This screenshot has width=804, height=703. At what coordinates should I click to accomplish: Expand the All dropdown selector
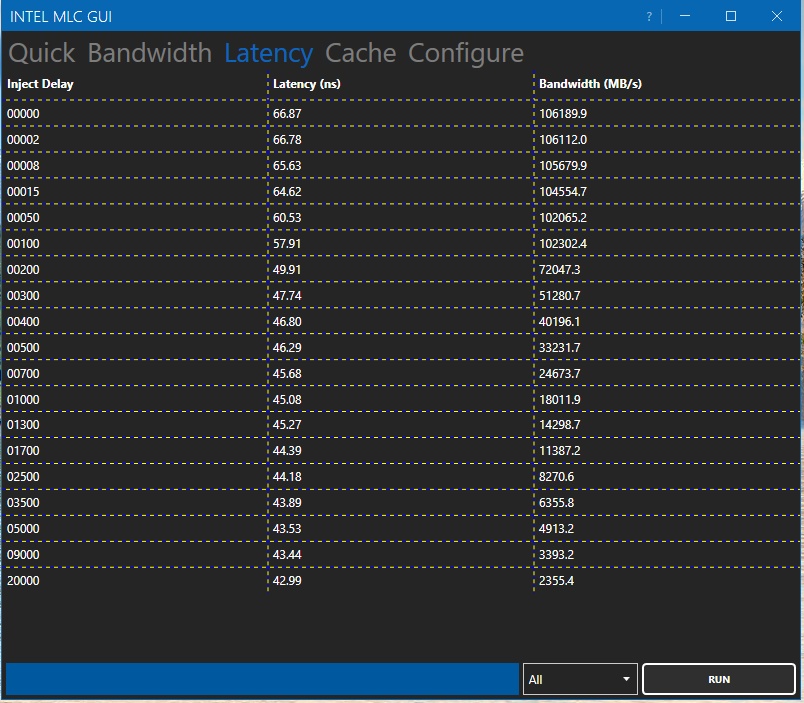click(x=580, y=679)
